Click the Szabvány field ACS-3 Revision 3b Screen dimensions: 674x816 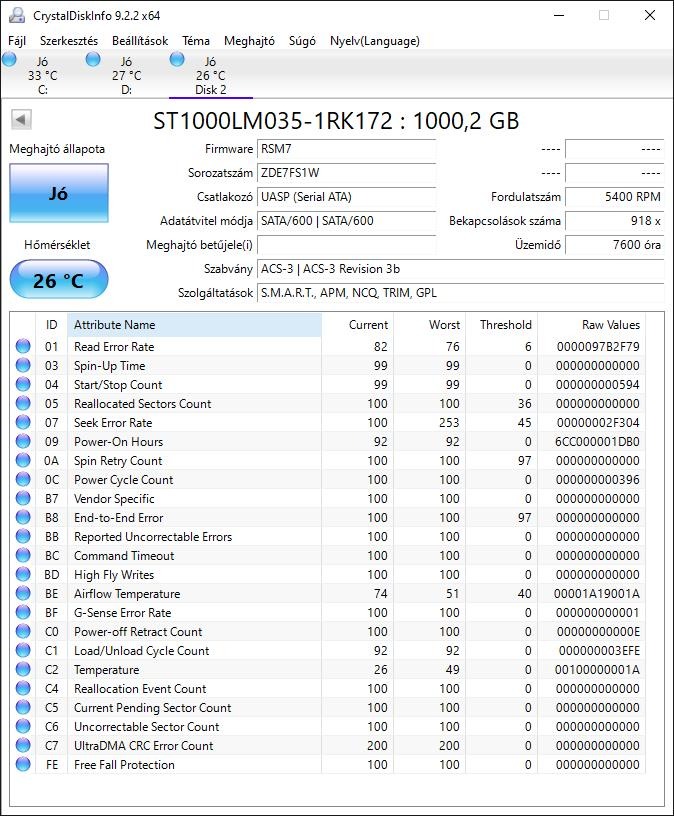tap(461, 269)
